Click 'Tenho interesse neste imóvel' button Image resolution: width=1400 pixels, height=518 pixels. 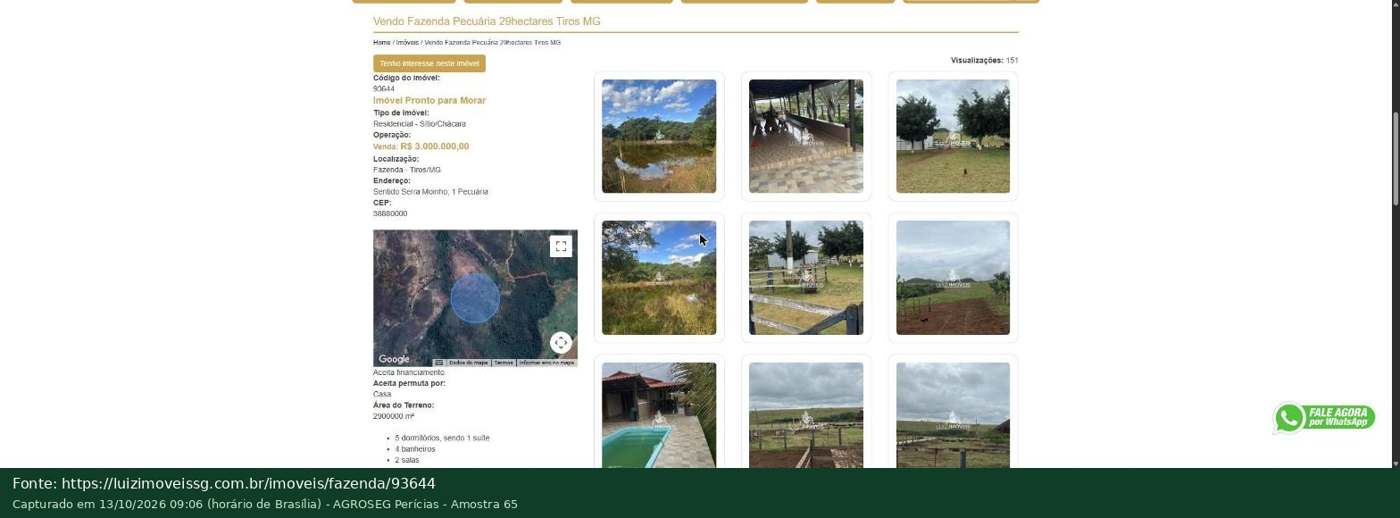pos(429,63)
